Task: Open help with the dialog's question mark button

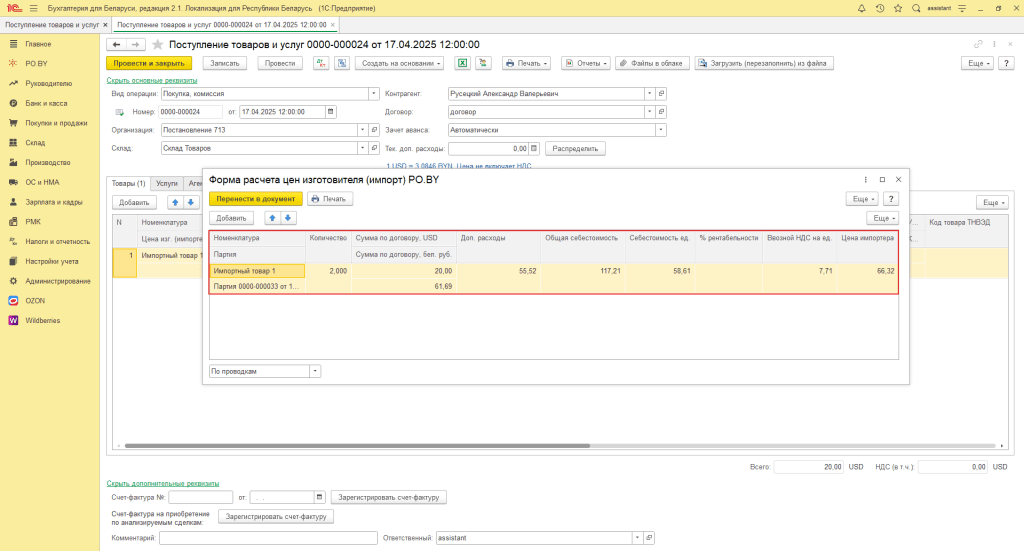Action: click(x=891, y=198)
